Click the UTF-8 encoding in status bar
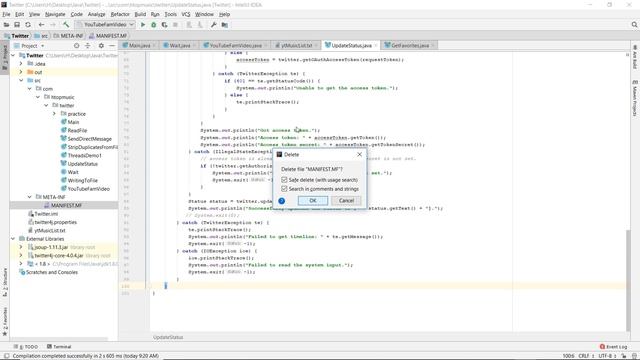Viewport: 640px width, 360px height. (x=607, y=356)
